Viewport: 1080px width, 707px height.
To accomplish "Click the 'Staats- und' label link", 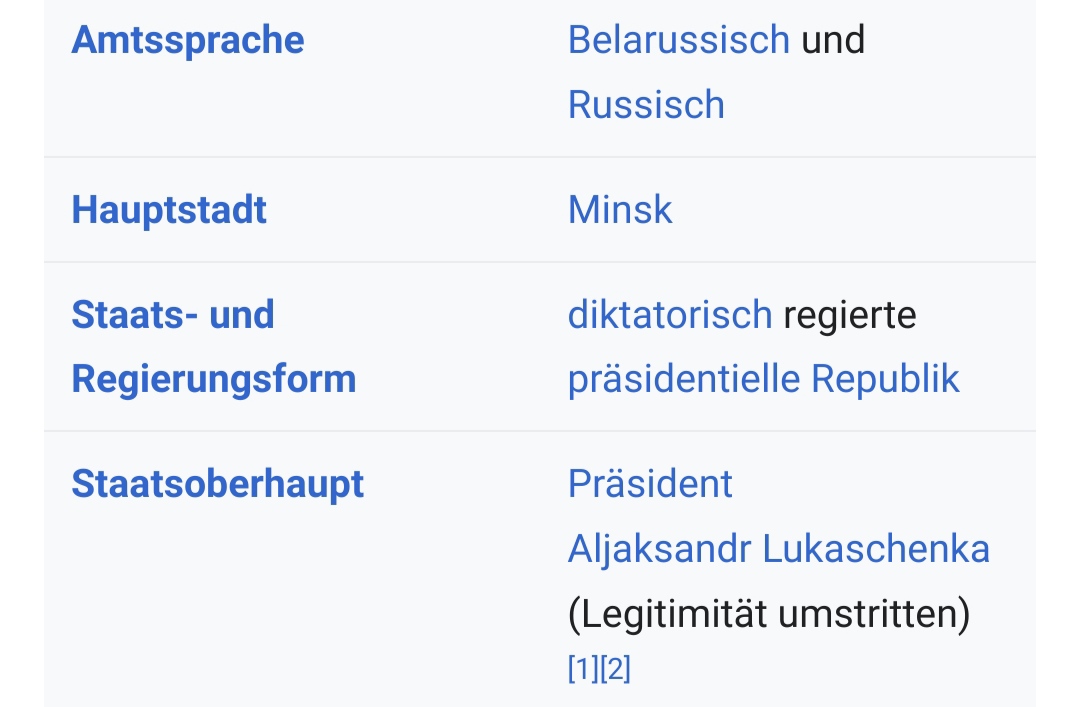I will [173, 315].
